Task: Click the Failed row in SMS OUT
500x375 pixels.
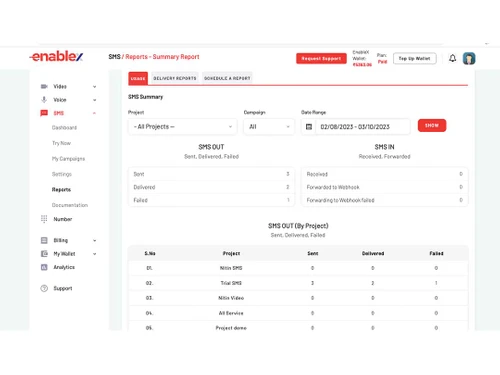Action: point(211,200)
